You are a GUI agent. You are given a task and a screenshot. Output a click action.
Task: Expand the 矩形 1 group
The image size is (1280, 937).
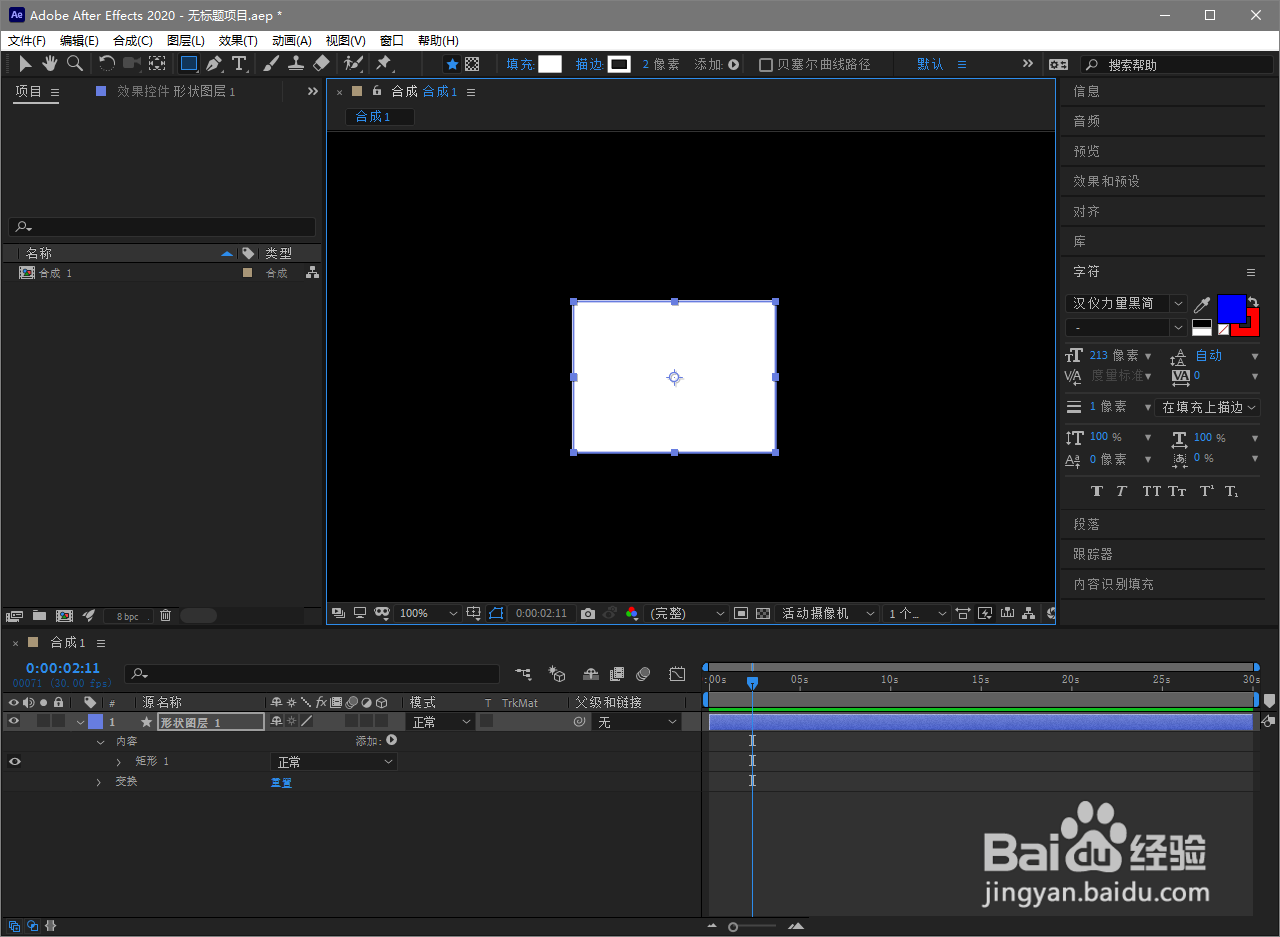pyautogui.click(x=118, y=762)
